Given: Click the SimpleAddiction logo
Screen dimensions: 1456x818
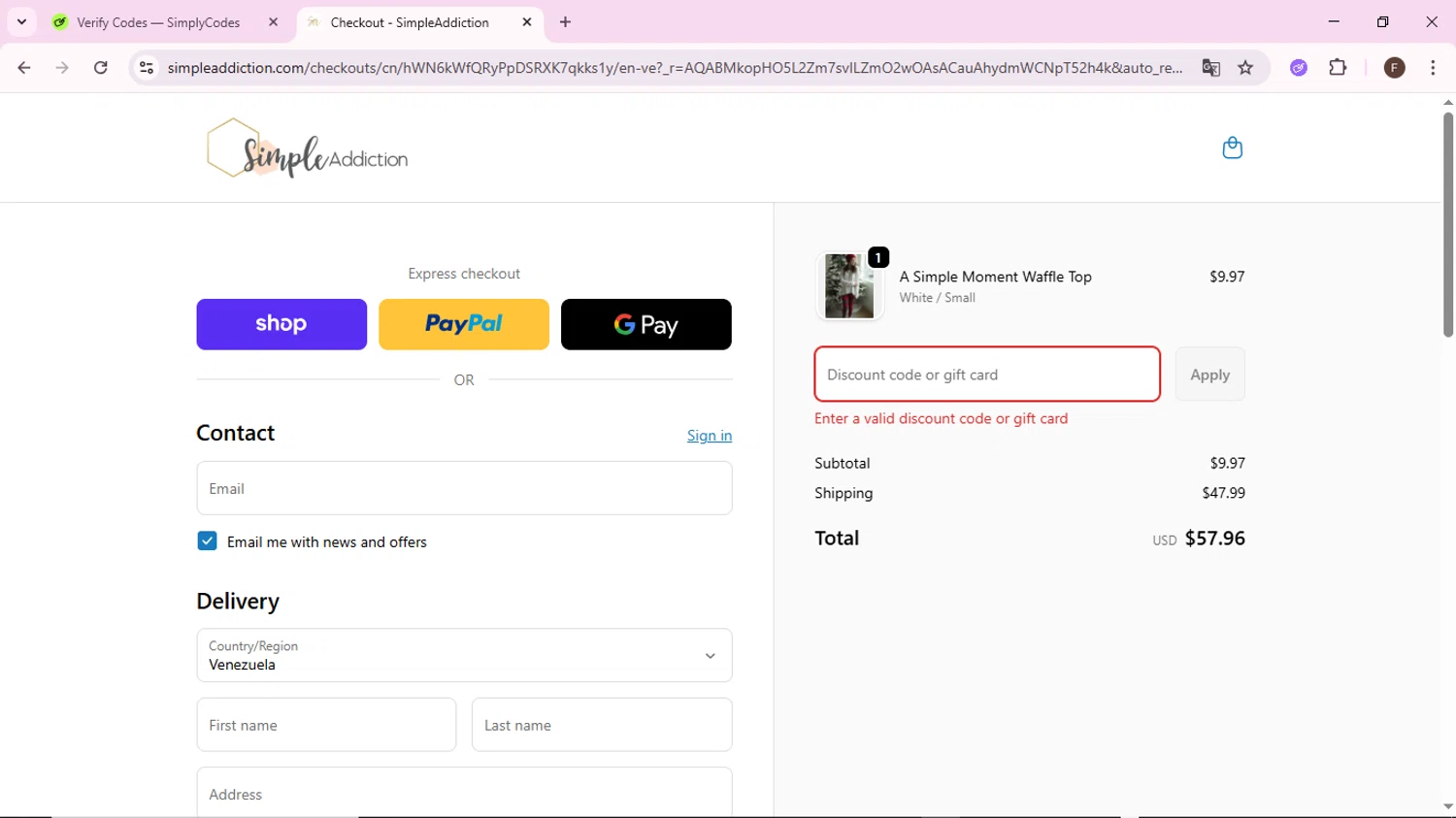Looking at the screenshot, I should coord(307,148).
